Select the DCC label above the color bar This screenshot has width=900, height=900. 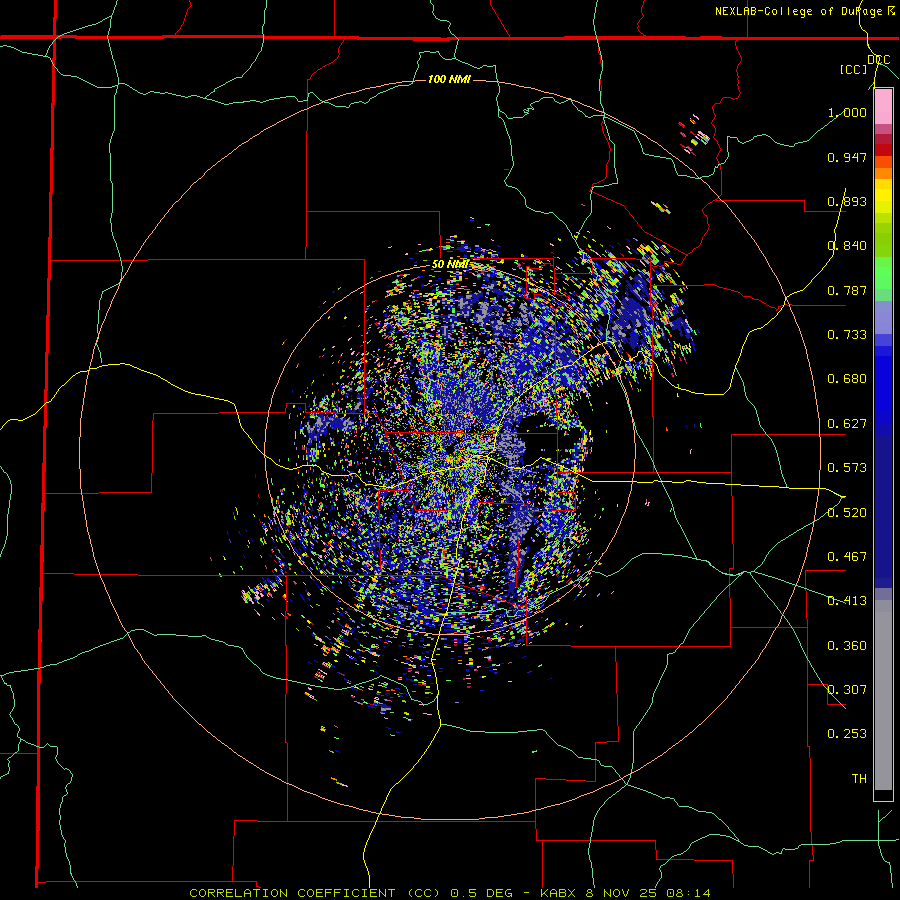tap(878, 60)
